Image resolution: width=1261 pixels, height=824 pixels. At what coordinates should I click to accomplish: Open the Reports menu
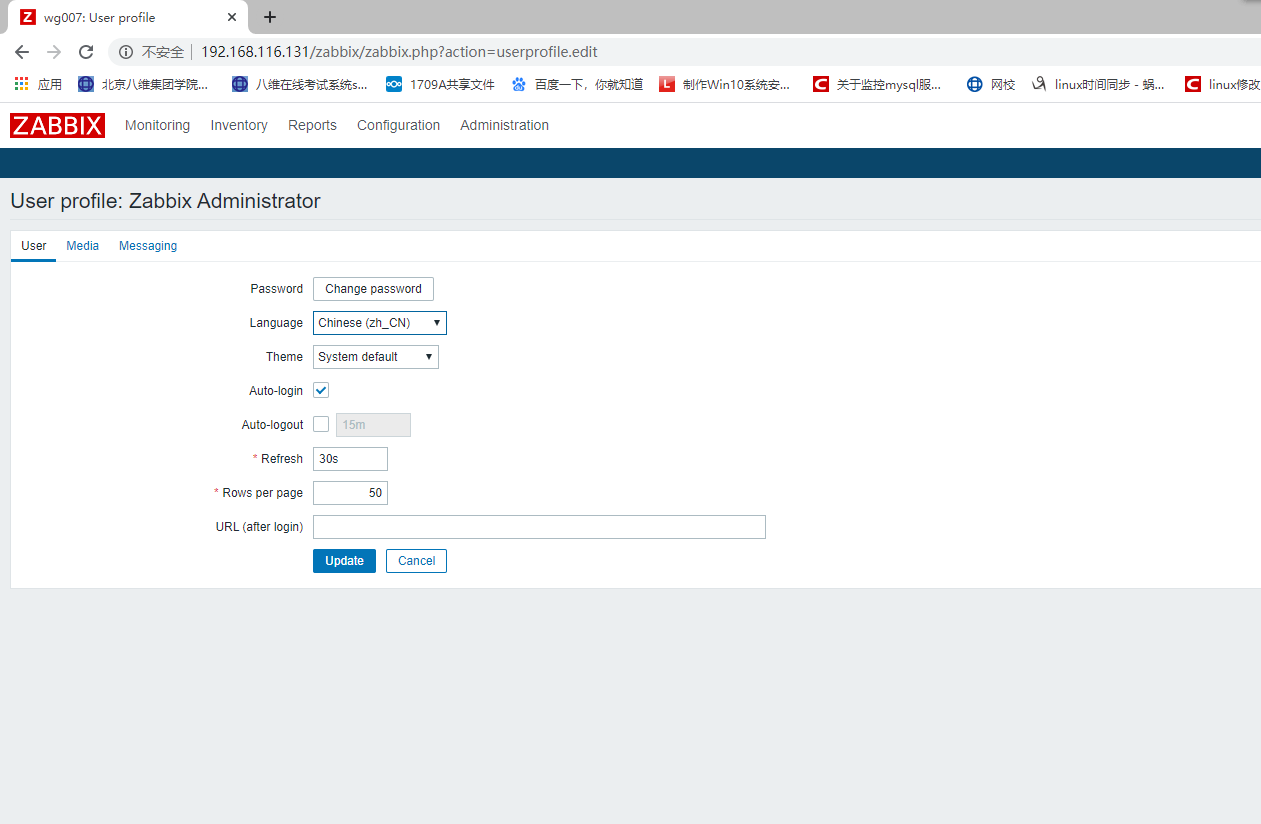pyautogui.click(x=312, y=125)
